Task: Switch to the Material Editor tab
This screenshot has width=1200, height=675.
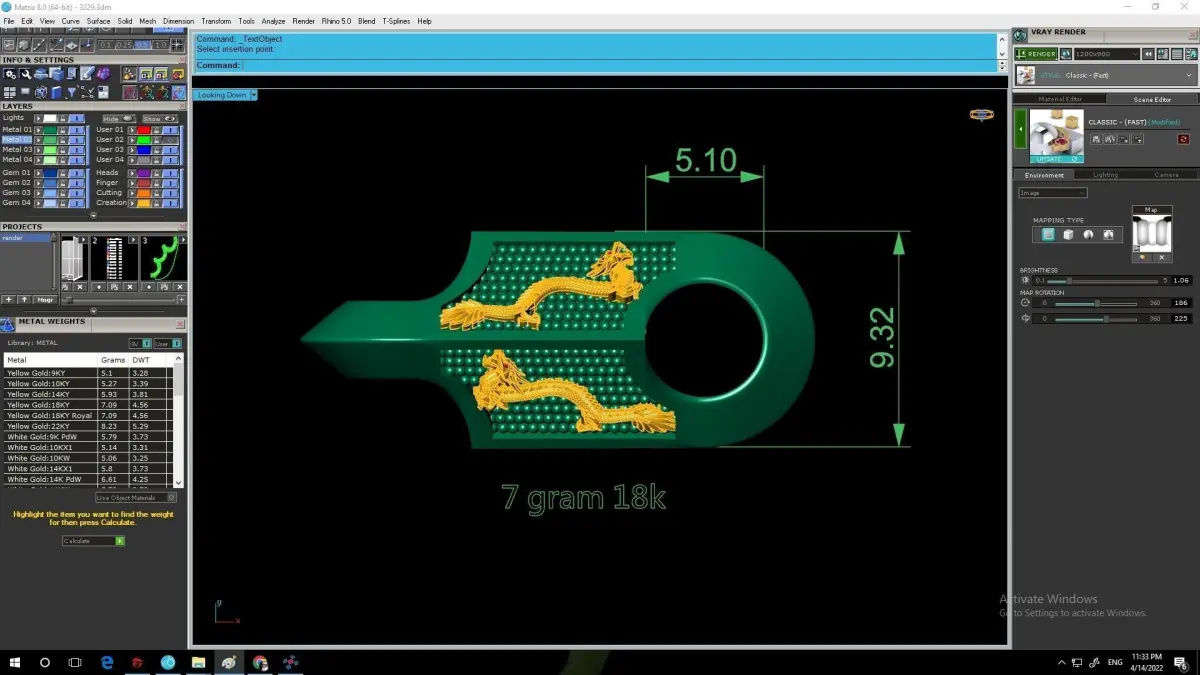Action: point(1060,99)
